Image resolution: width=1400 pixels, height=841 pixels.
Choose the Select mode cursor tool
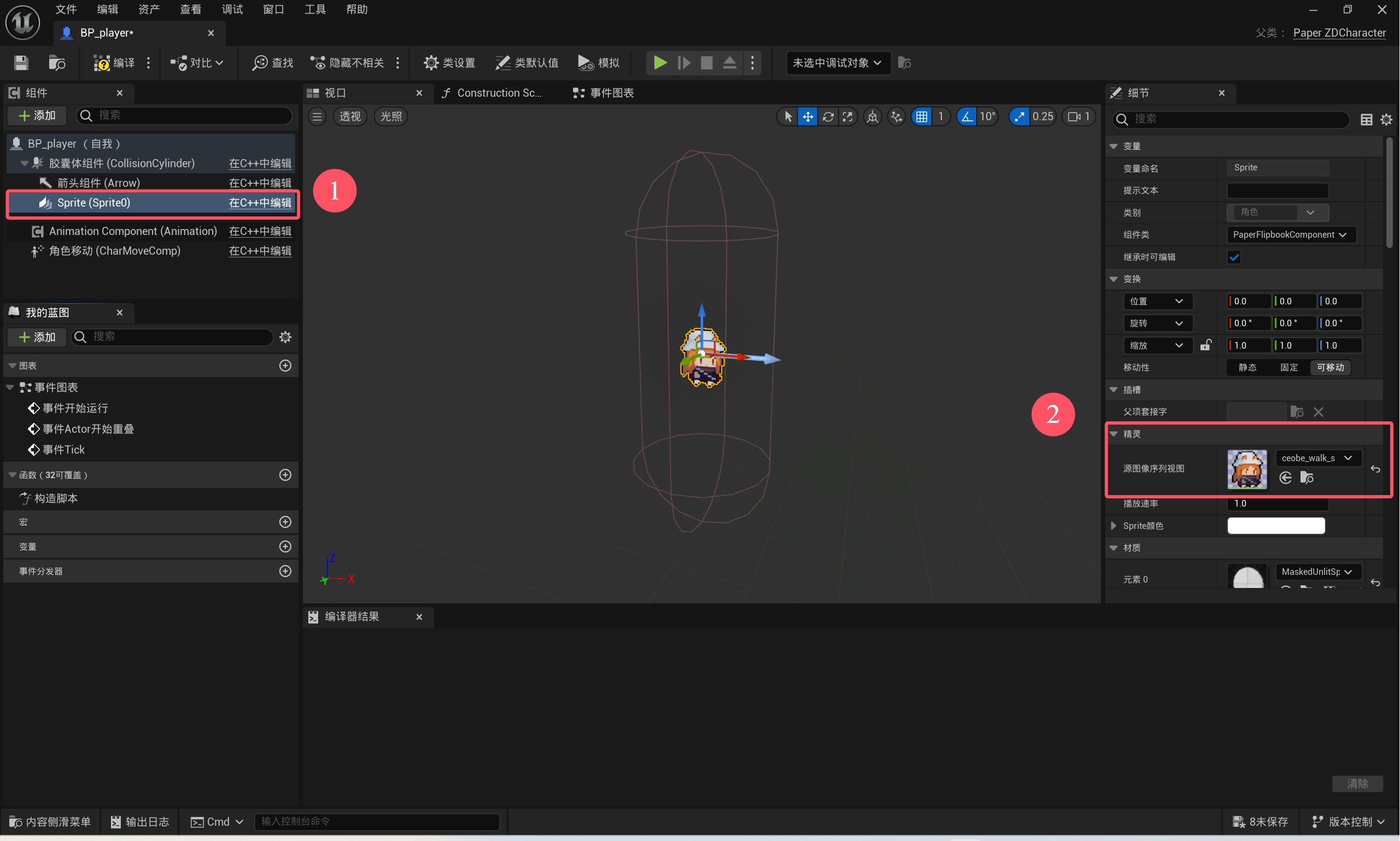tap(788, 117)
